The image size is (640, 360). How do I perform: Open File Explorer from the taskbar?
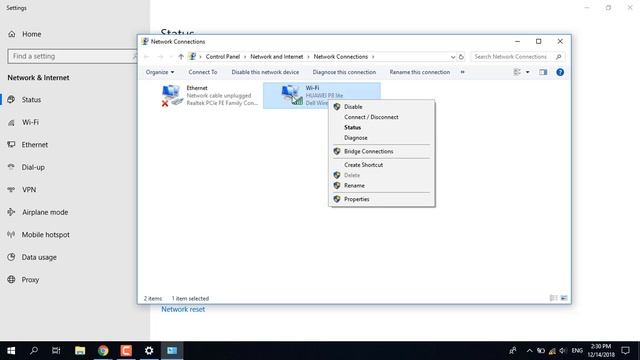point(80,351)
